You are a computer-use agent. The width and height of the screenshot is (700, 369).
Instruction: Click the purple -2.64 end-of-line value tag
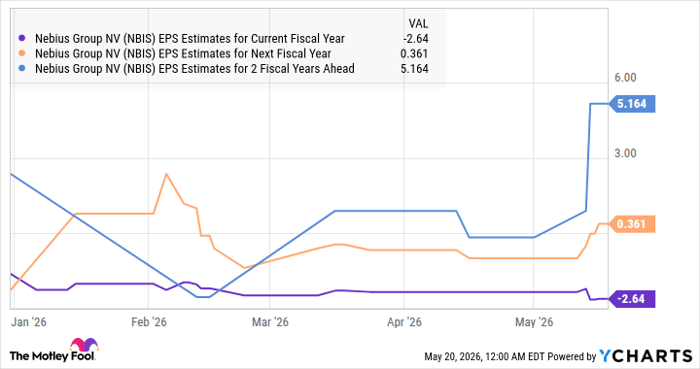pos(632,299)
